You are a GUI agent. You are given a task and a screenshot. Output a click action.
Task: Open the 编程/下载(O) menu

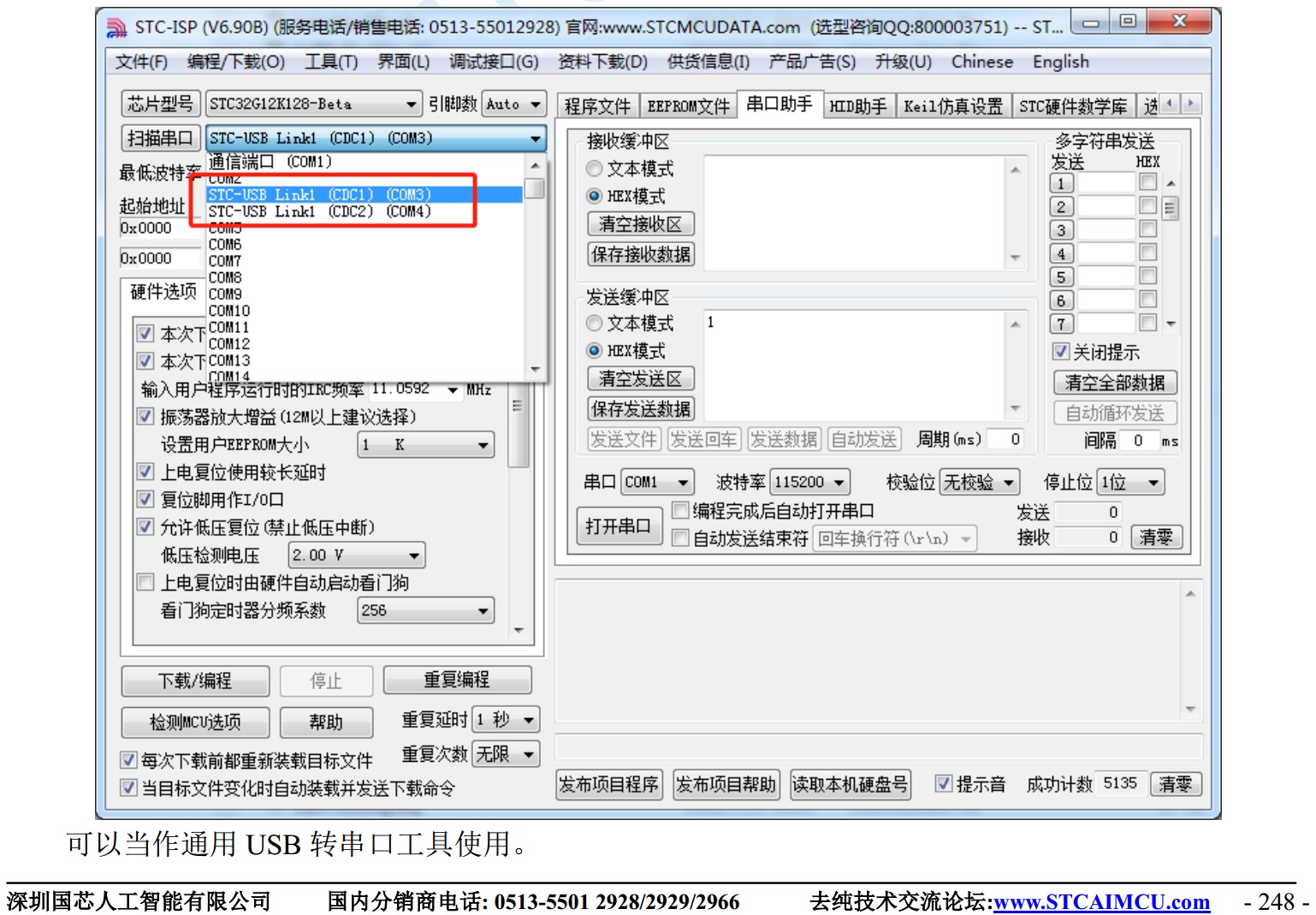tap(235, 62)
